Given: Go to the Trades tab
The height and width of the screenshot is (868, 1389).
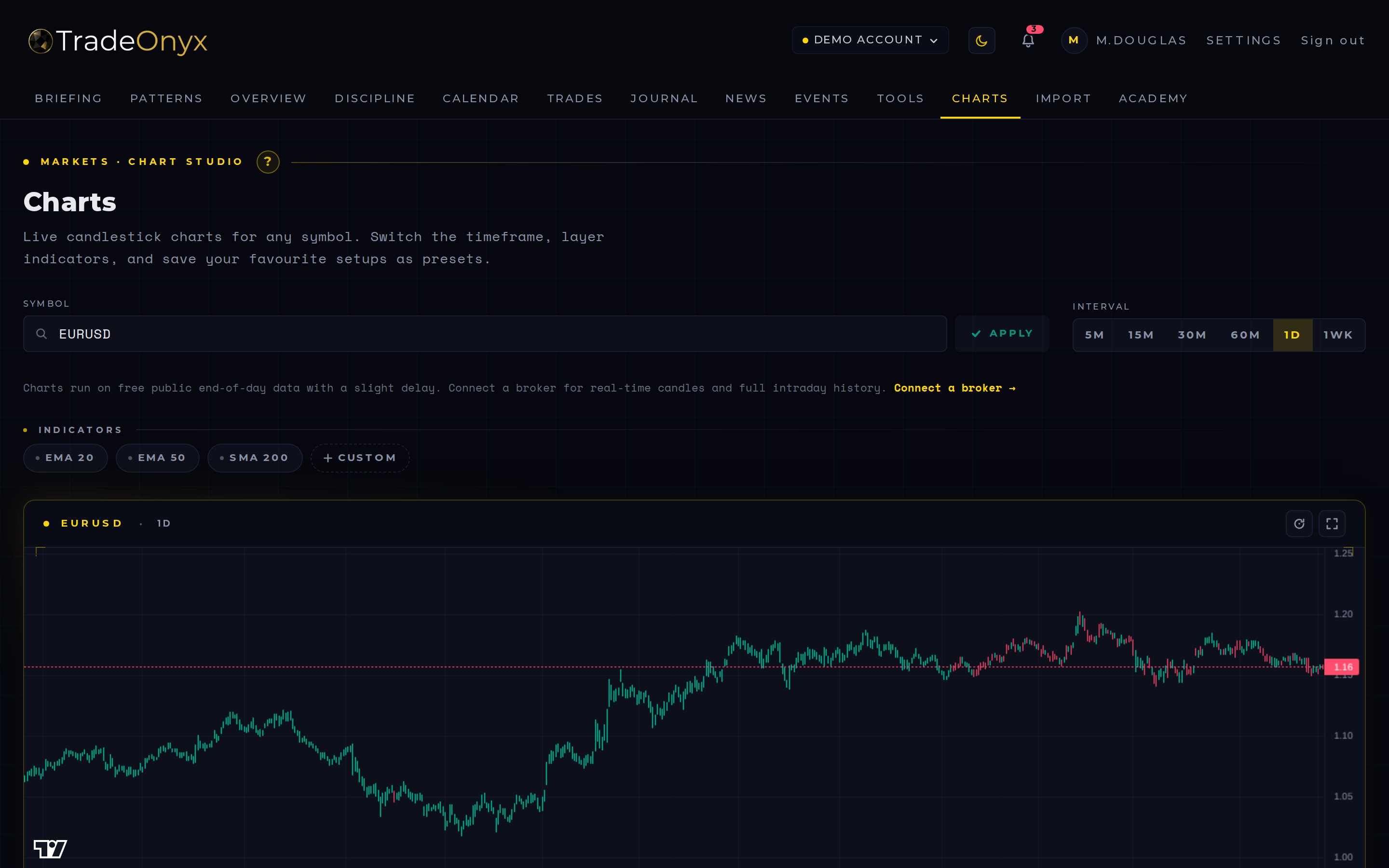Looking at the screenshot, I should click(574, 99).
